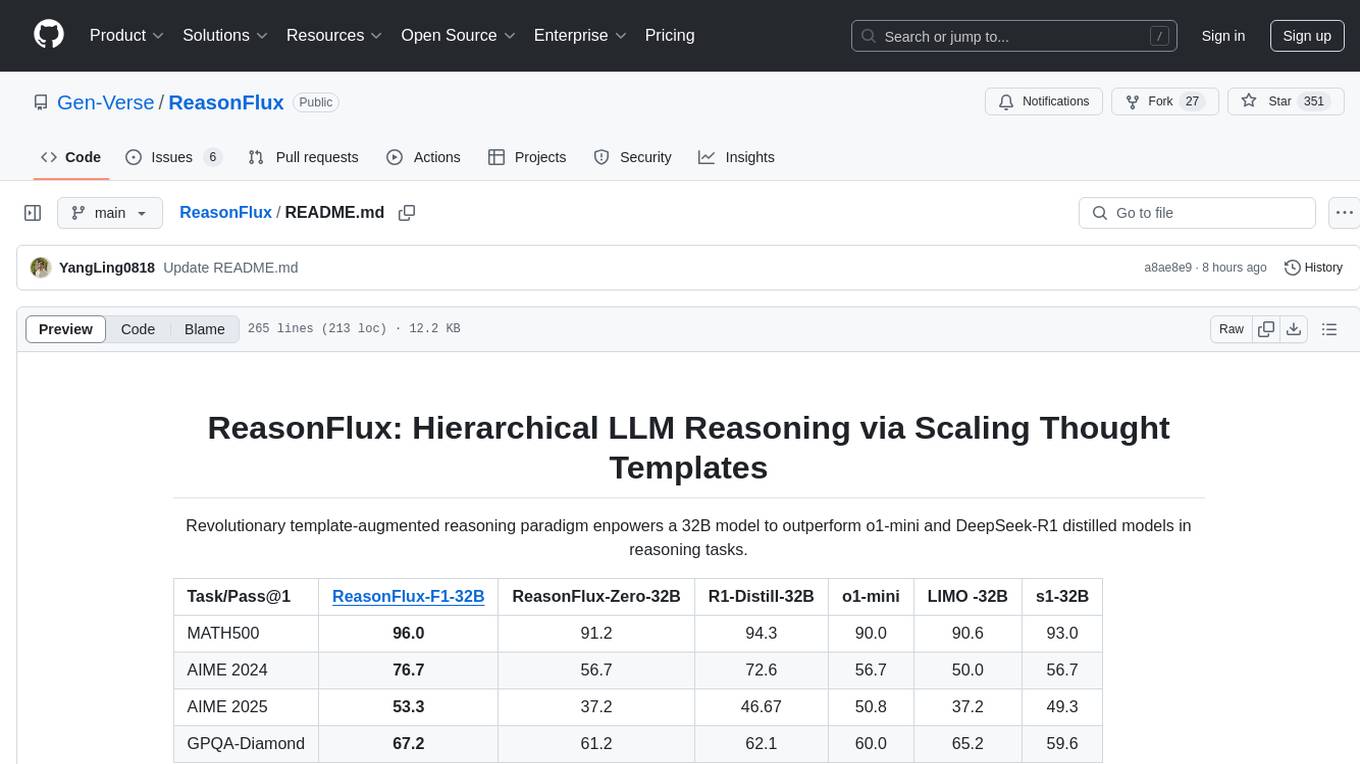Click the o1-mini column header
The image size is (1360, 764).
[x=871, y=596]
